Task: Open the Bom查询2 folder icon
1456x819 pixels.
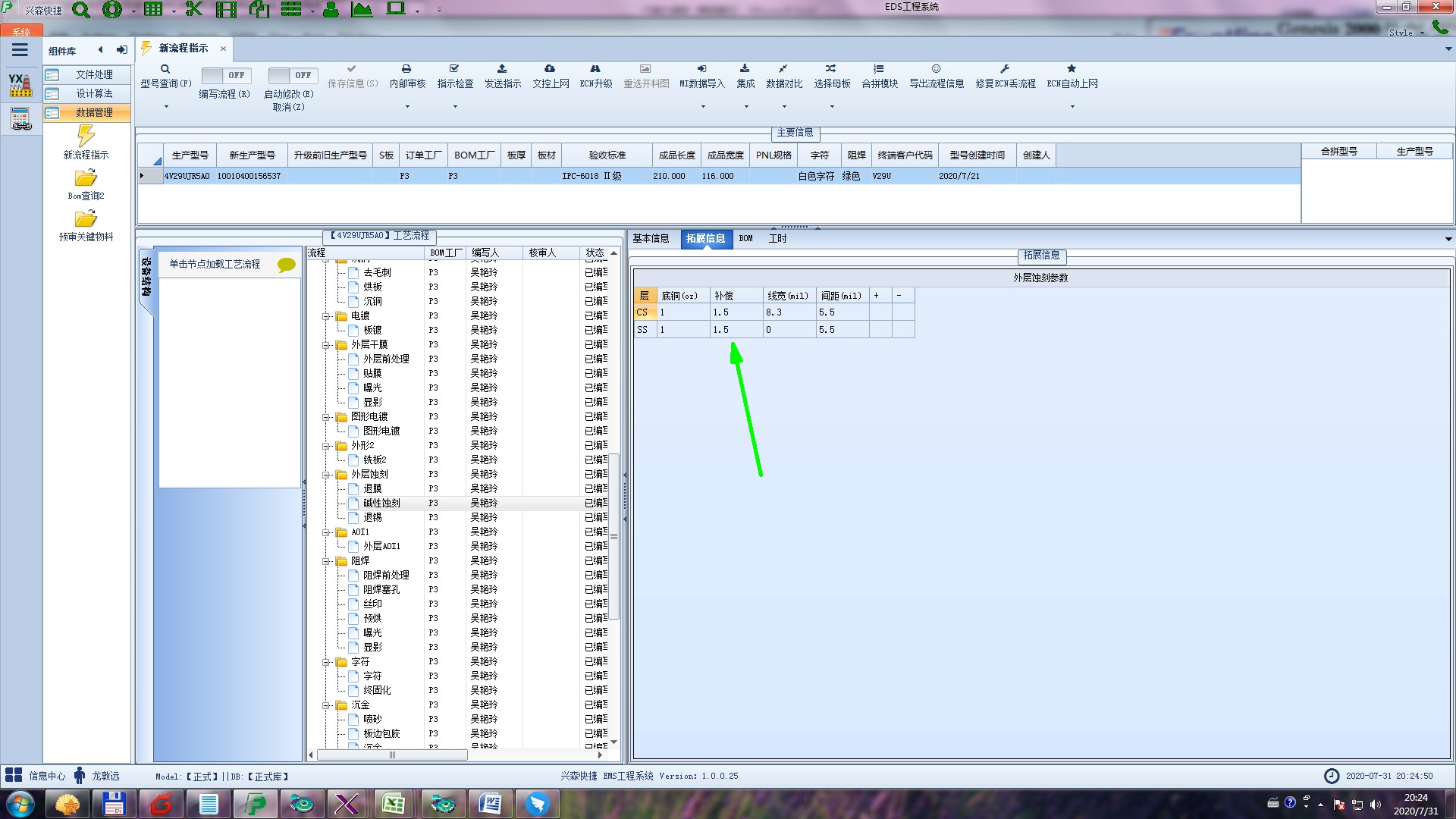Action: [86, 178]
